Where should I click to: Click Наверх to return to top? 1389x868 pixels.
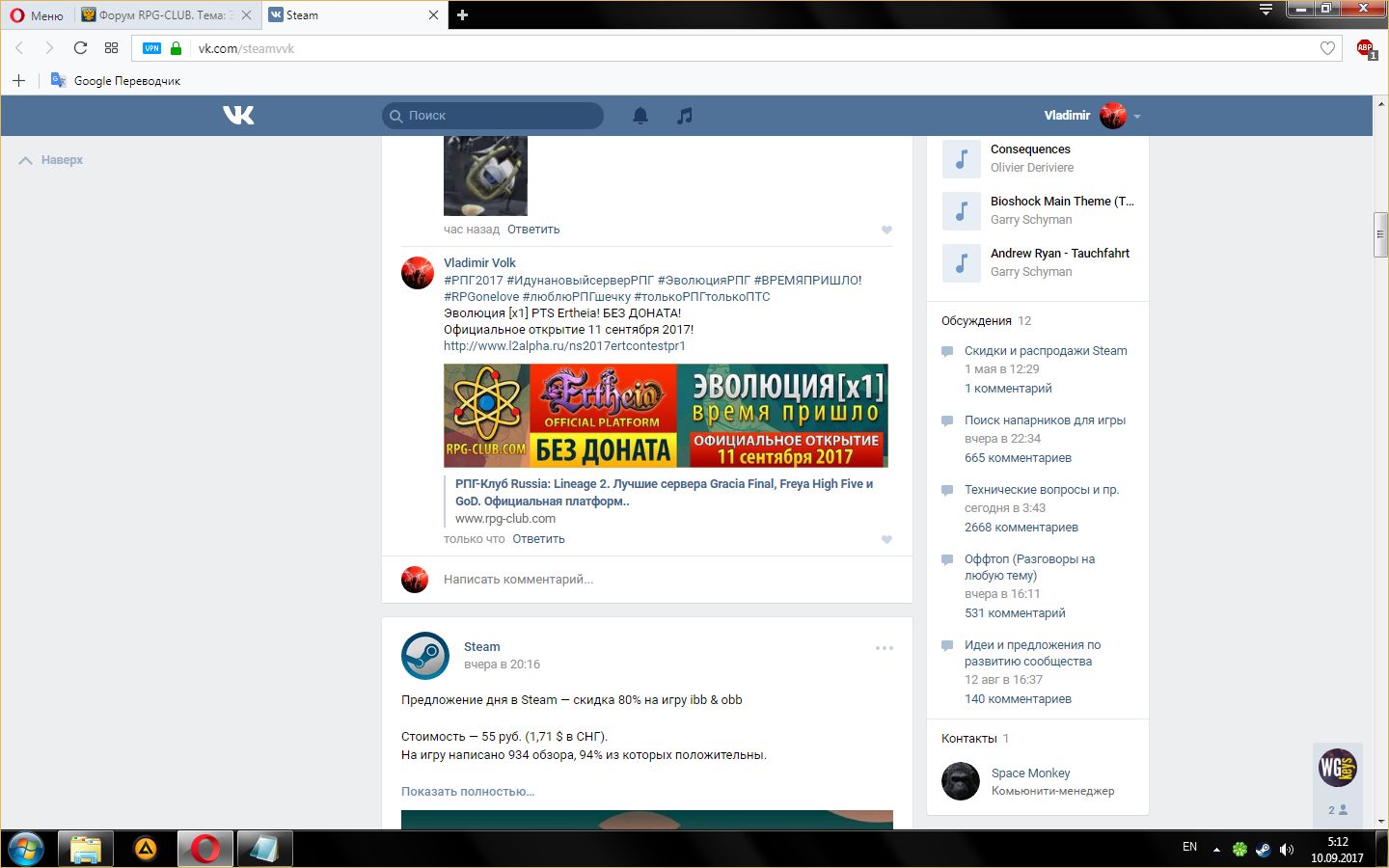(x=51, y=160)
